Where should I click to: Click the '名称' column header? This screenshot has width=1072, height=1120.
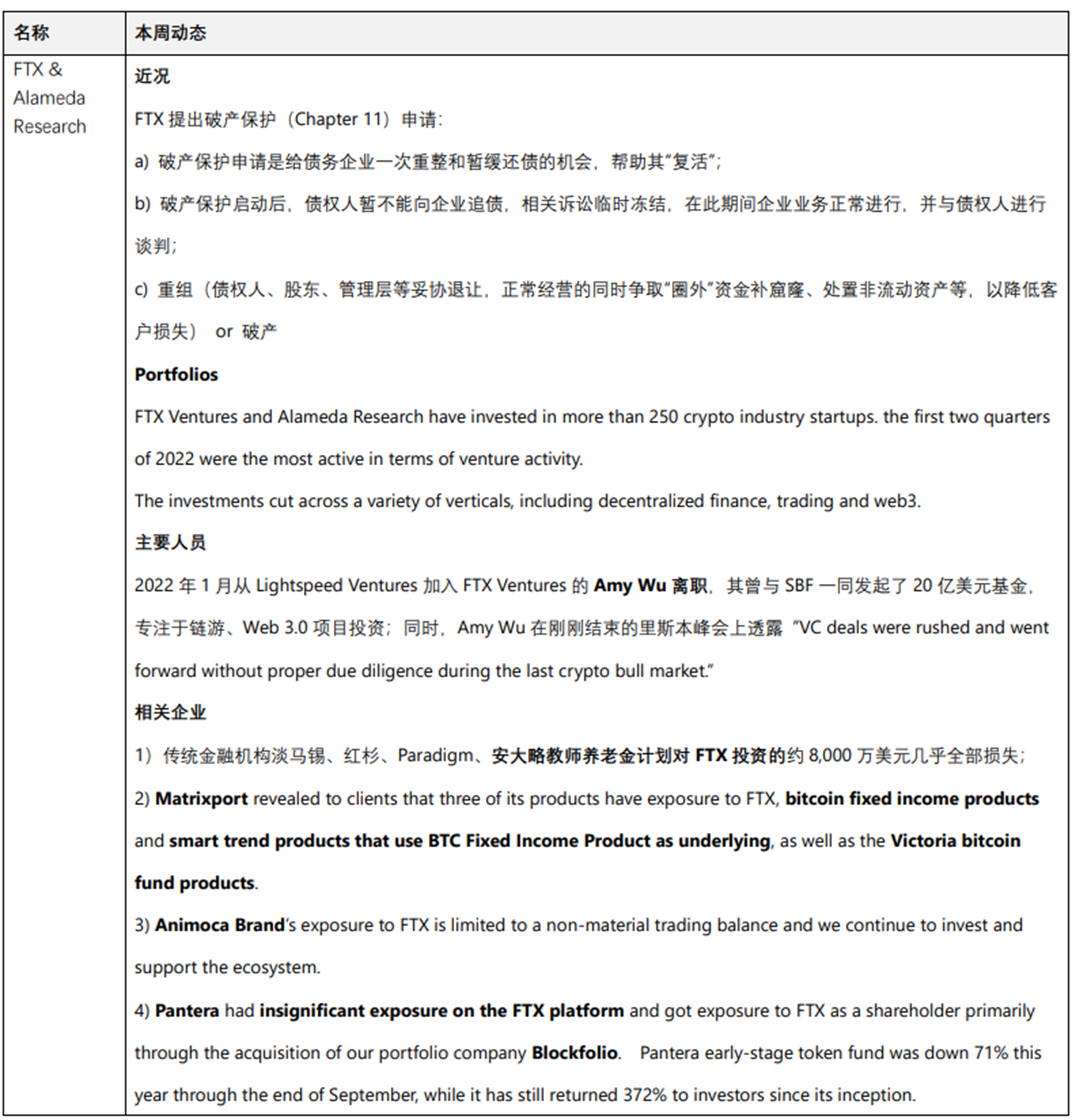point(66,29)
